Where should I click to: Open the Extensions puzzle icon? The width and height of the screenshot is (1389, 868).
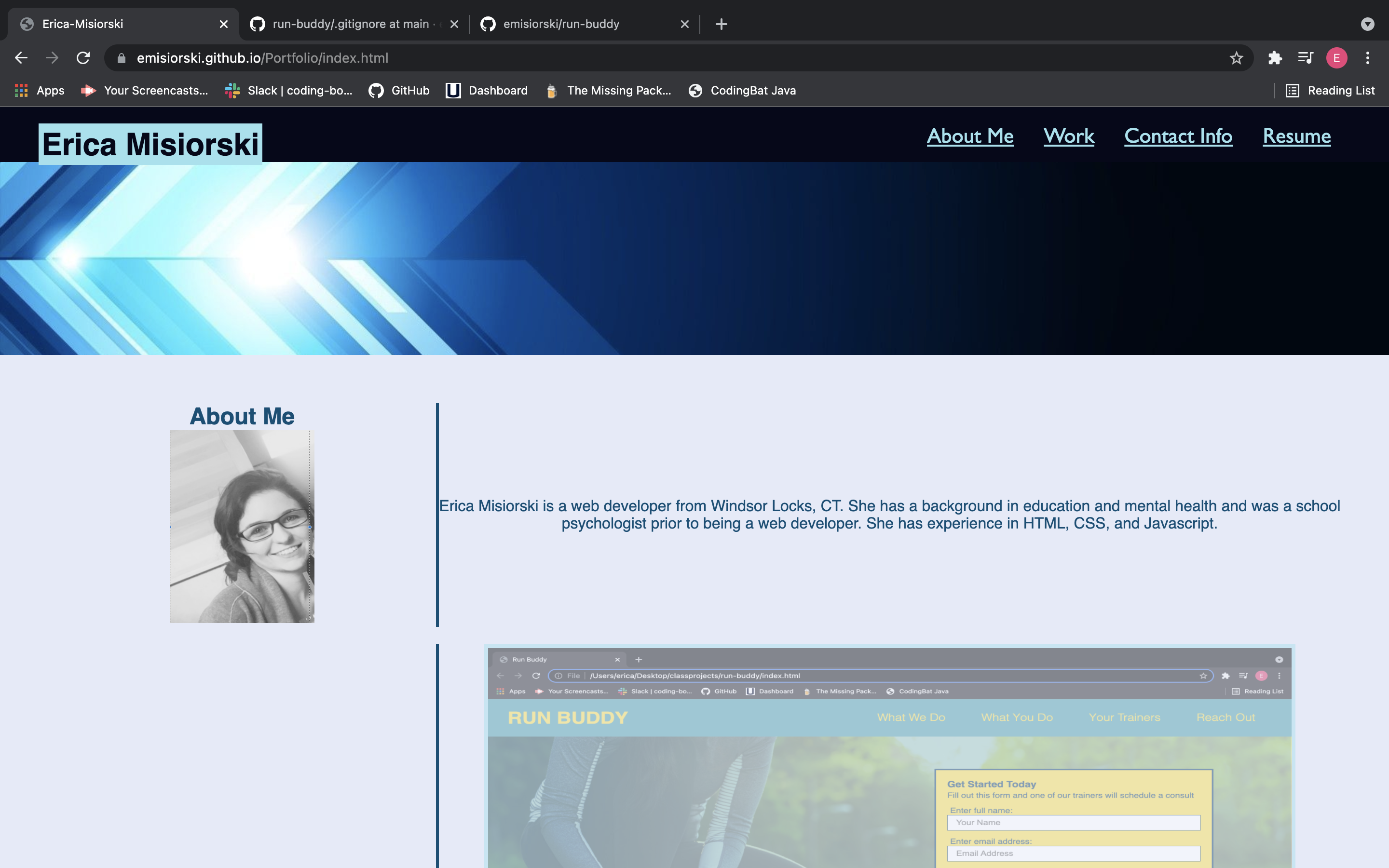[1275, 58]
